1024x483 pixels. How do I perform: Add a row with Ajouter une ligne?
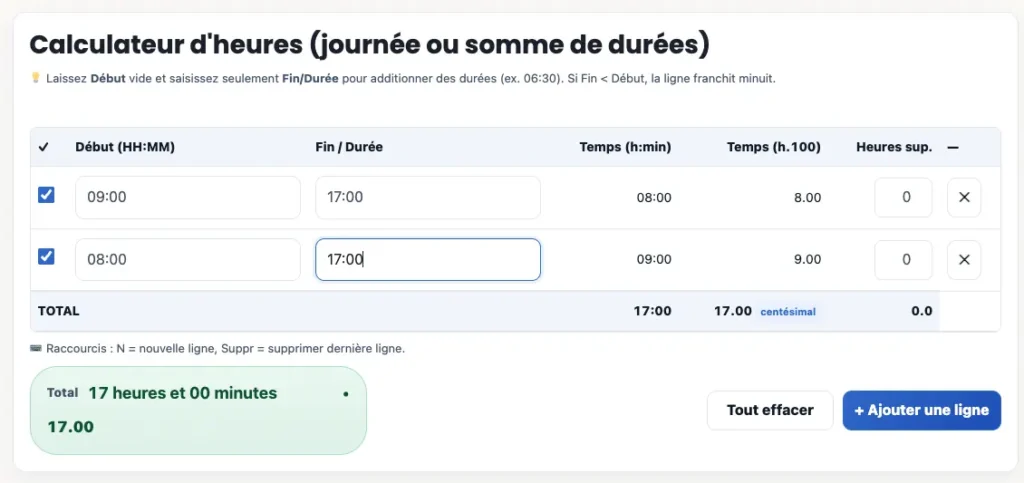click(921, 410)
